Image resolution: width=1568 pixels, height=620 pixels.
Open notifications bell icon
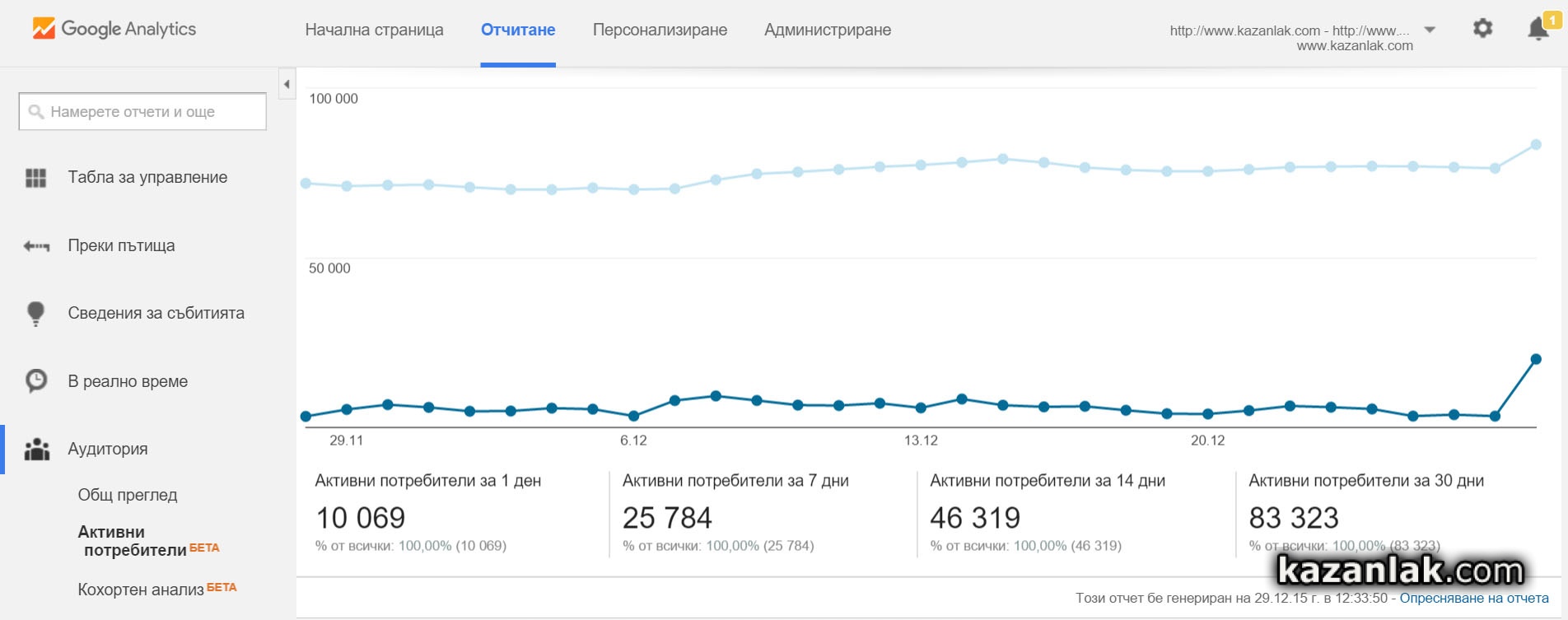(1538, 30)
